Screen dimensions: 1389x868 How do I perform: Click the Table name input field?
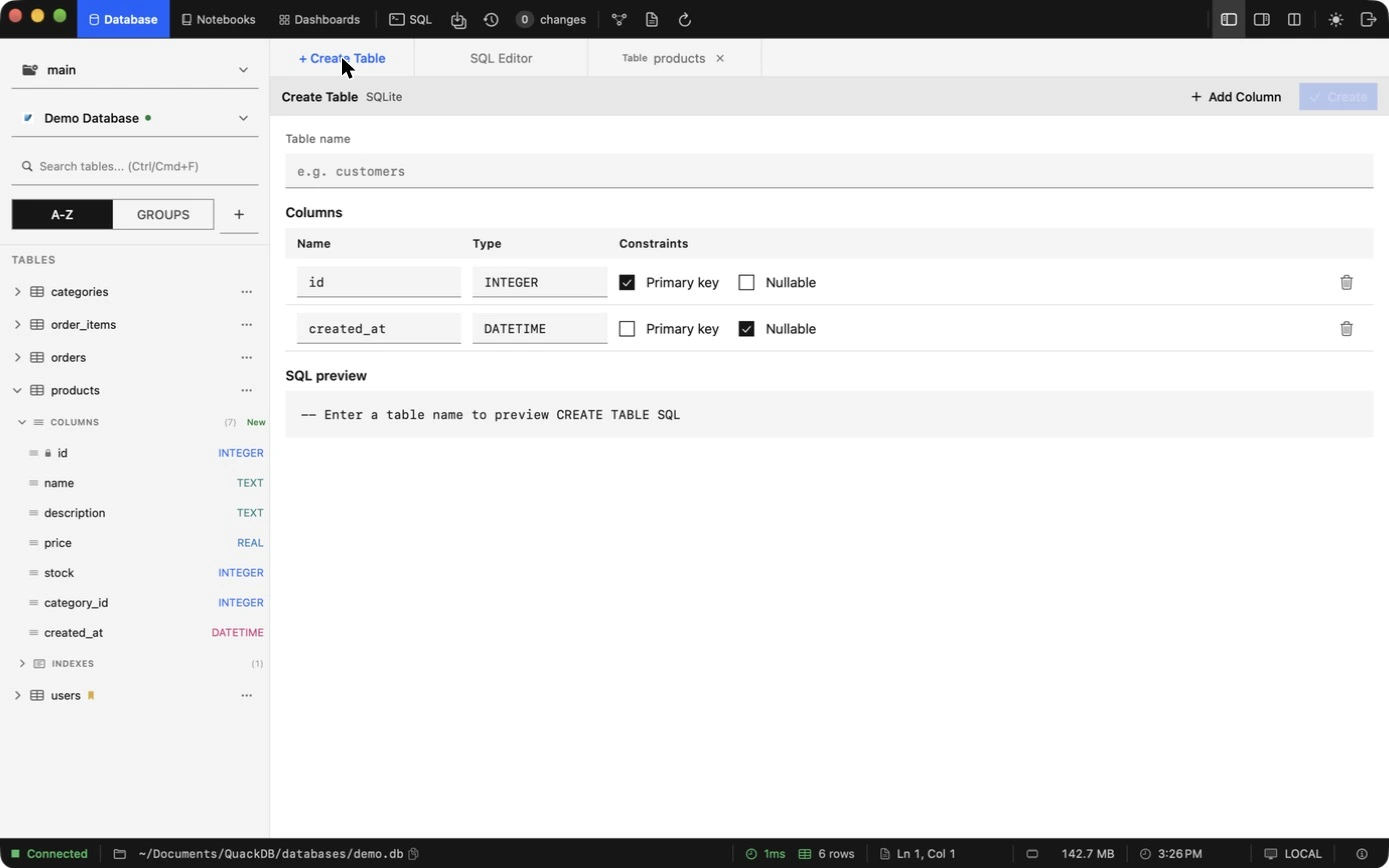coord(829,171)
